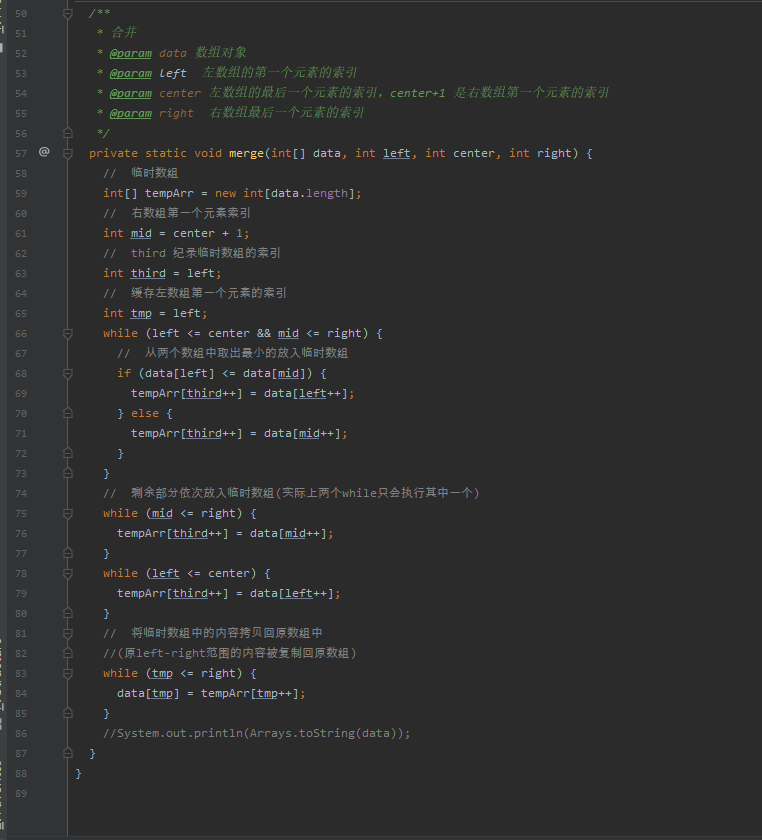Viewport: 762px width, 840px height.
Task: Click line number 86 in the gutter
Action: click(x=21, y=733)
